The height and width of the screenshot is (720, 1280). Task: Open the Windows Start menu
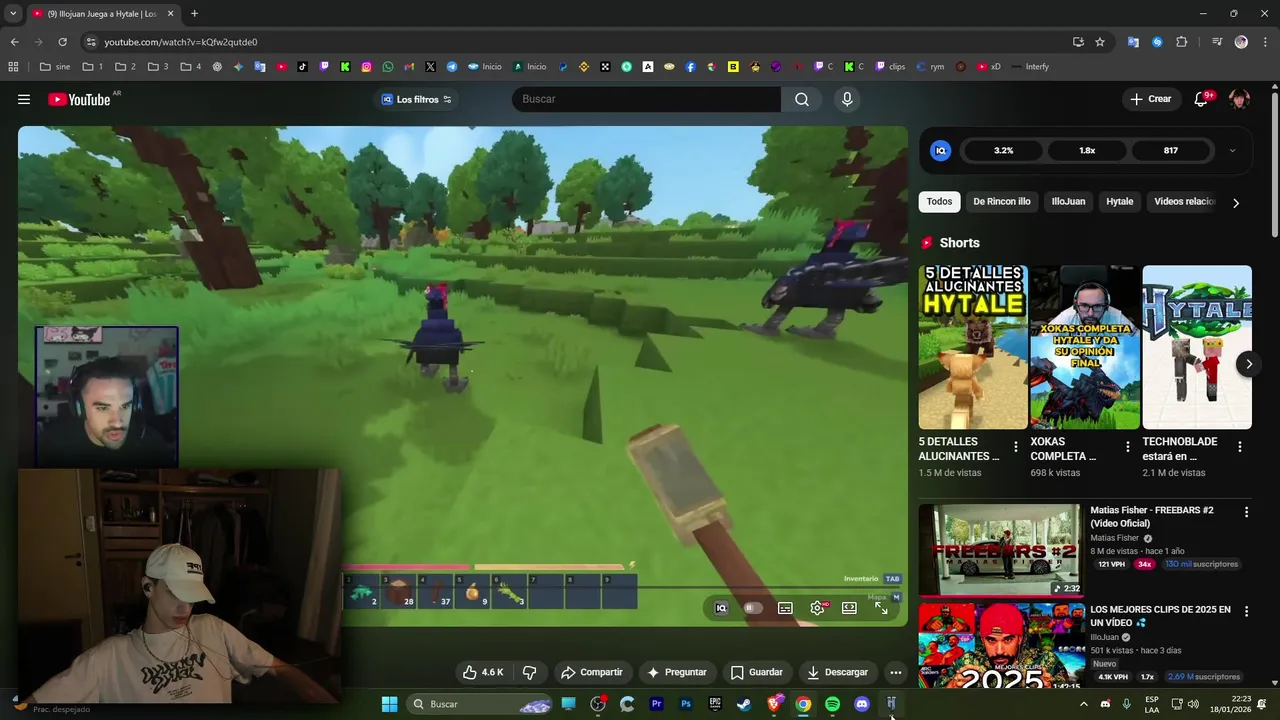tap(390, 704)
